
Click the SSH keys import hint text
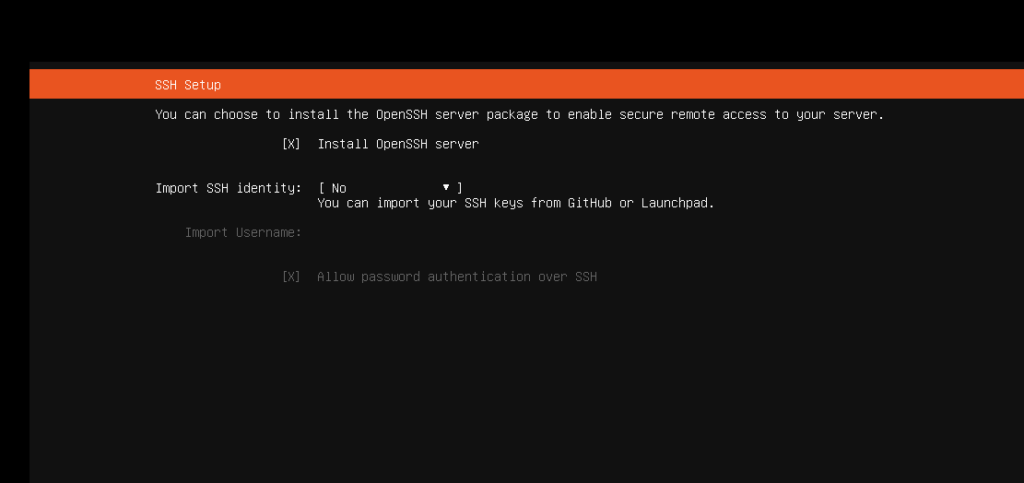(516, 203)
